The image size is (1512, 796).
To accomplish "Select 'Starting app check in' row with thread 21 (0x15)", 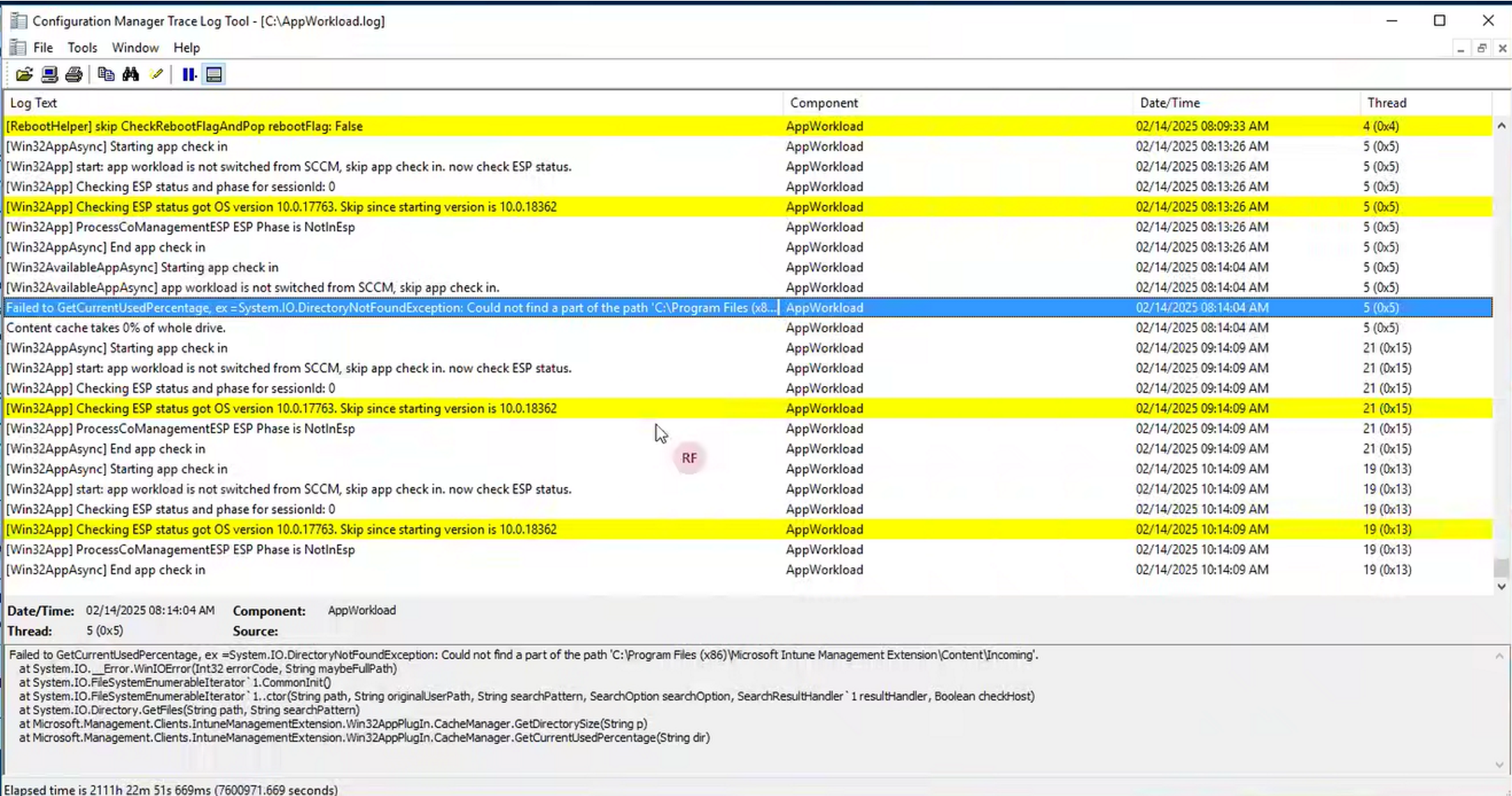I will pos(748,348).
